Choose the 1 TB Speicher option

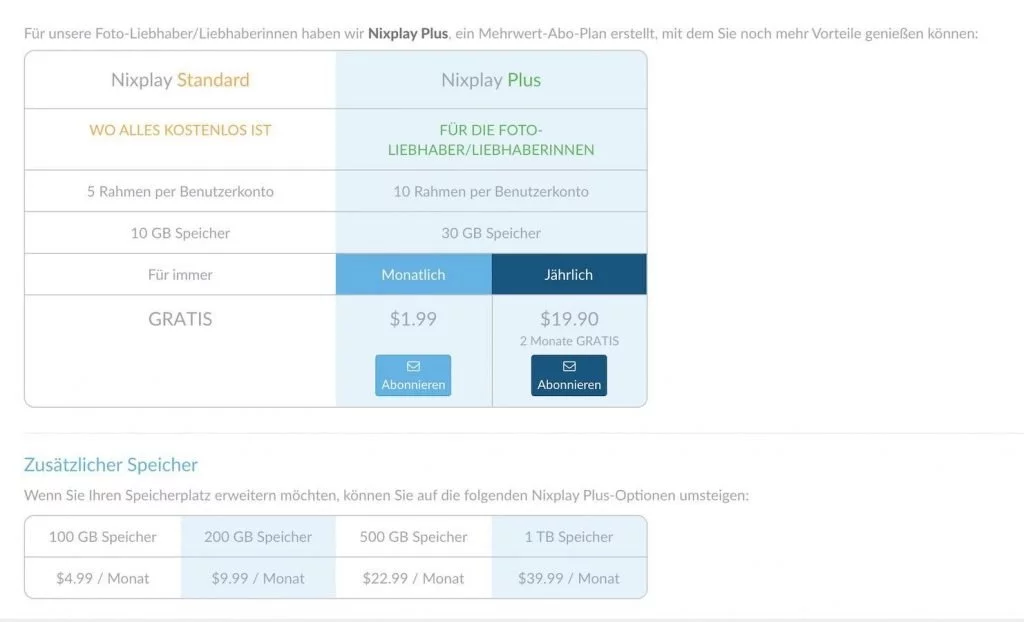click(569, 536)
